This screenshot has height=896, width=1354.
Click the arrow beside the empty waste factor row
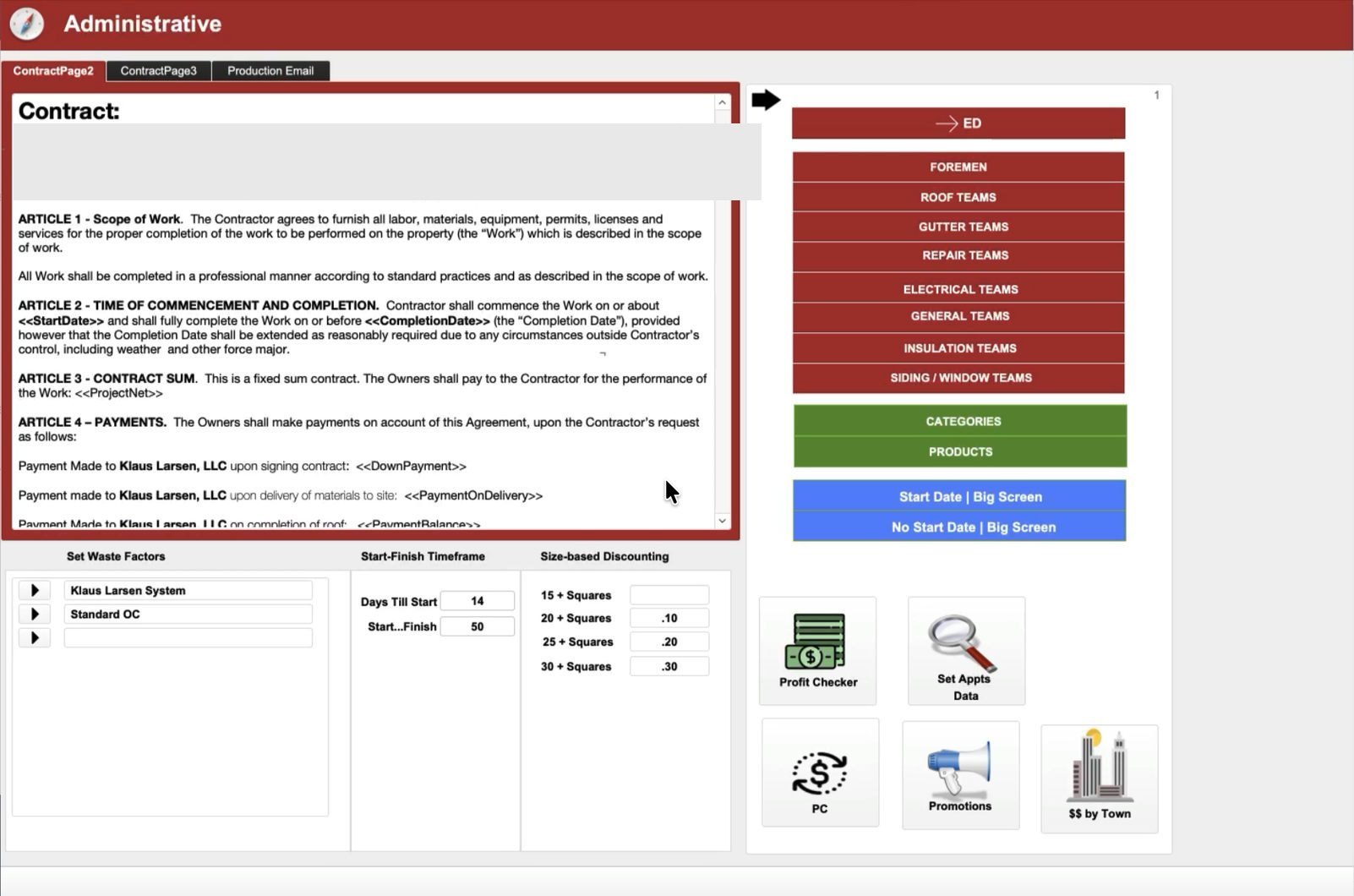[x=35, y=637]
